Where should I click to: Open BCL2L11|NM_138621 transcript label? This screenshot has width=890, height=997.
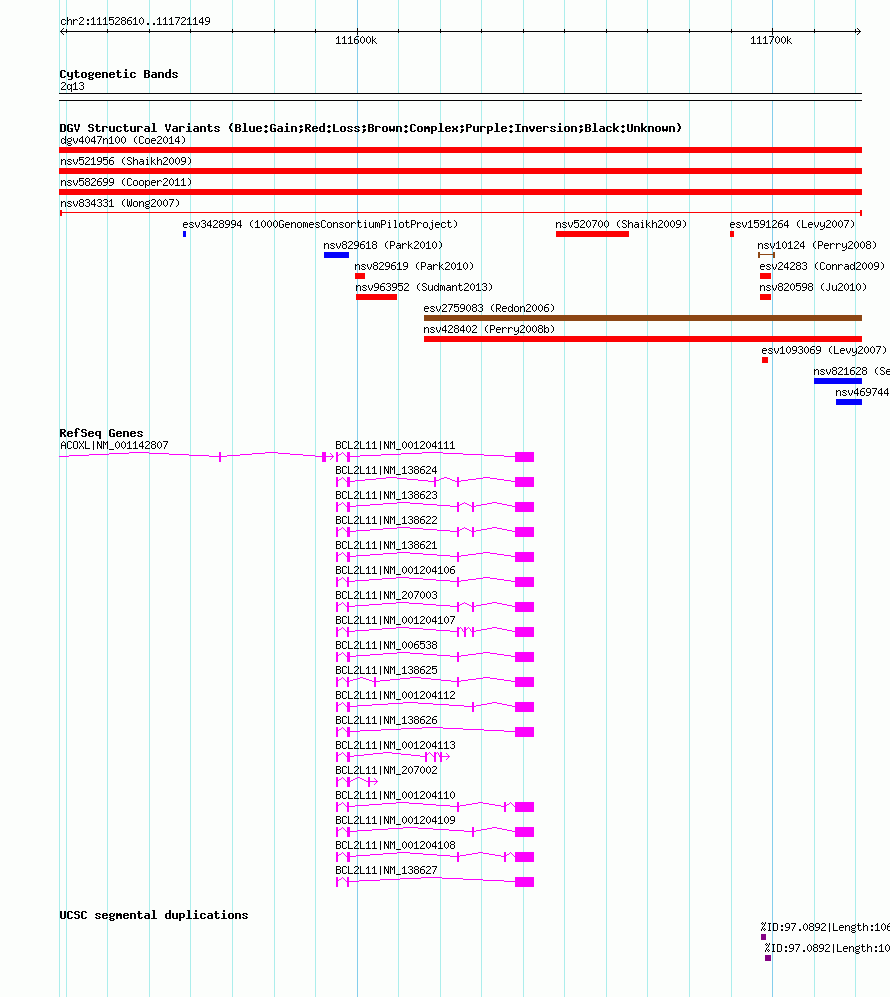tap(387, 545)
